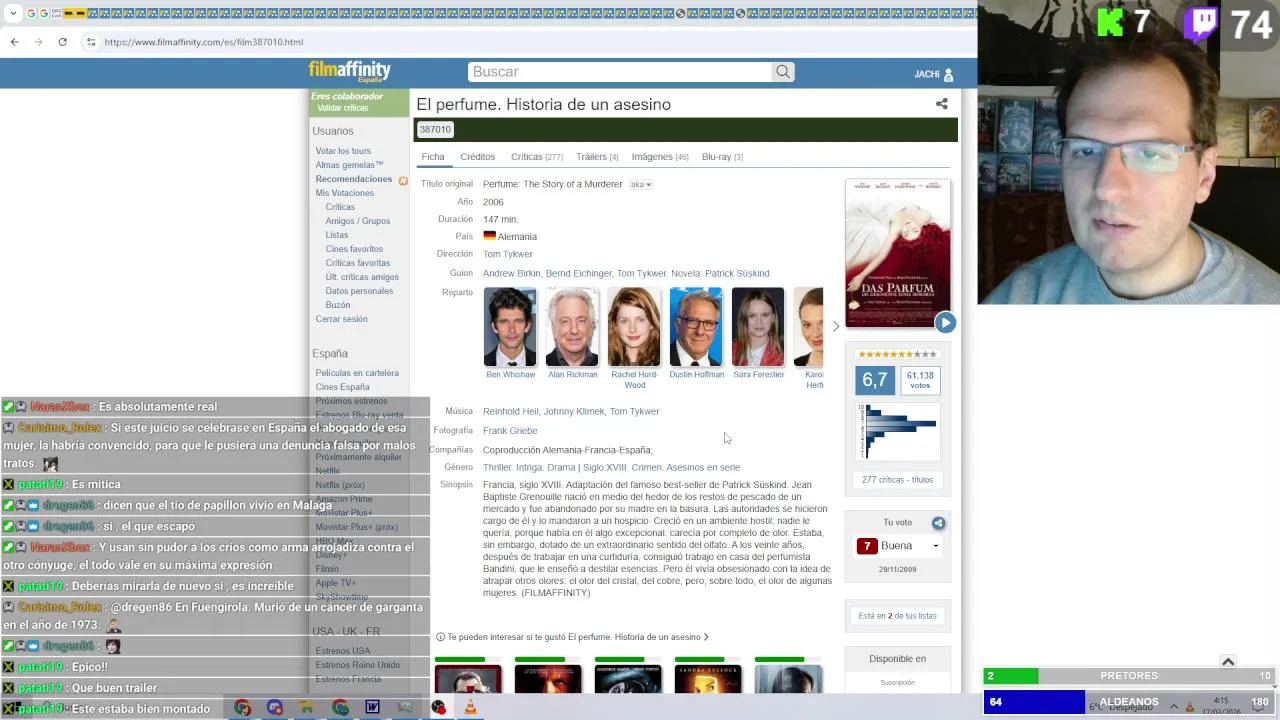Open first Chrome icon in the taskbar
Screen dimensions: 1280x720
[x=242, y=707]
